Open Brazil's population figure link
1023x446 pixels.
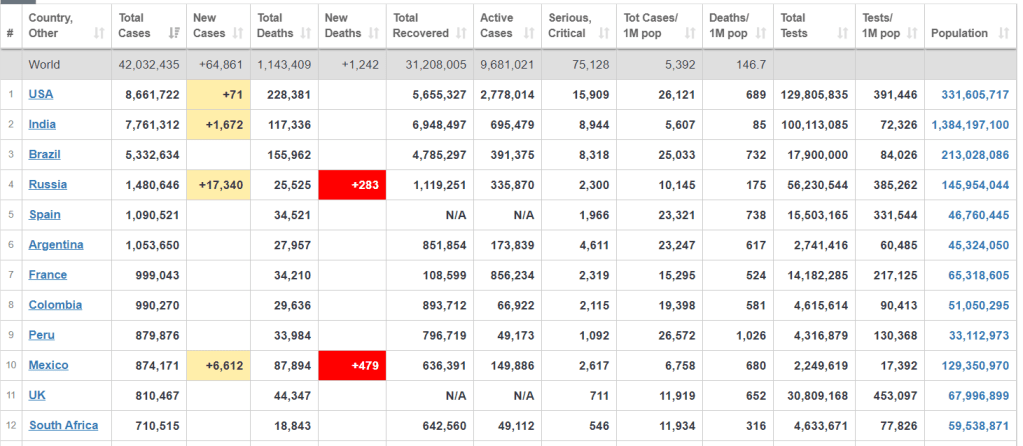pos(975,155)
